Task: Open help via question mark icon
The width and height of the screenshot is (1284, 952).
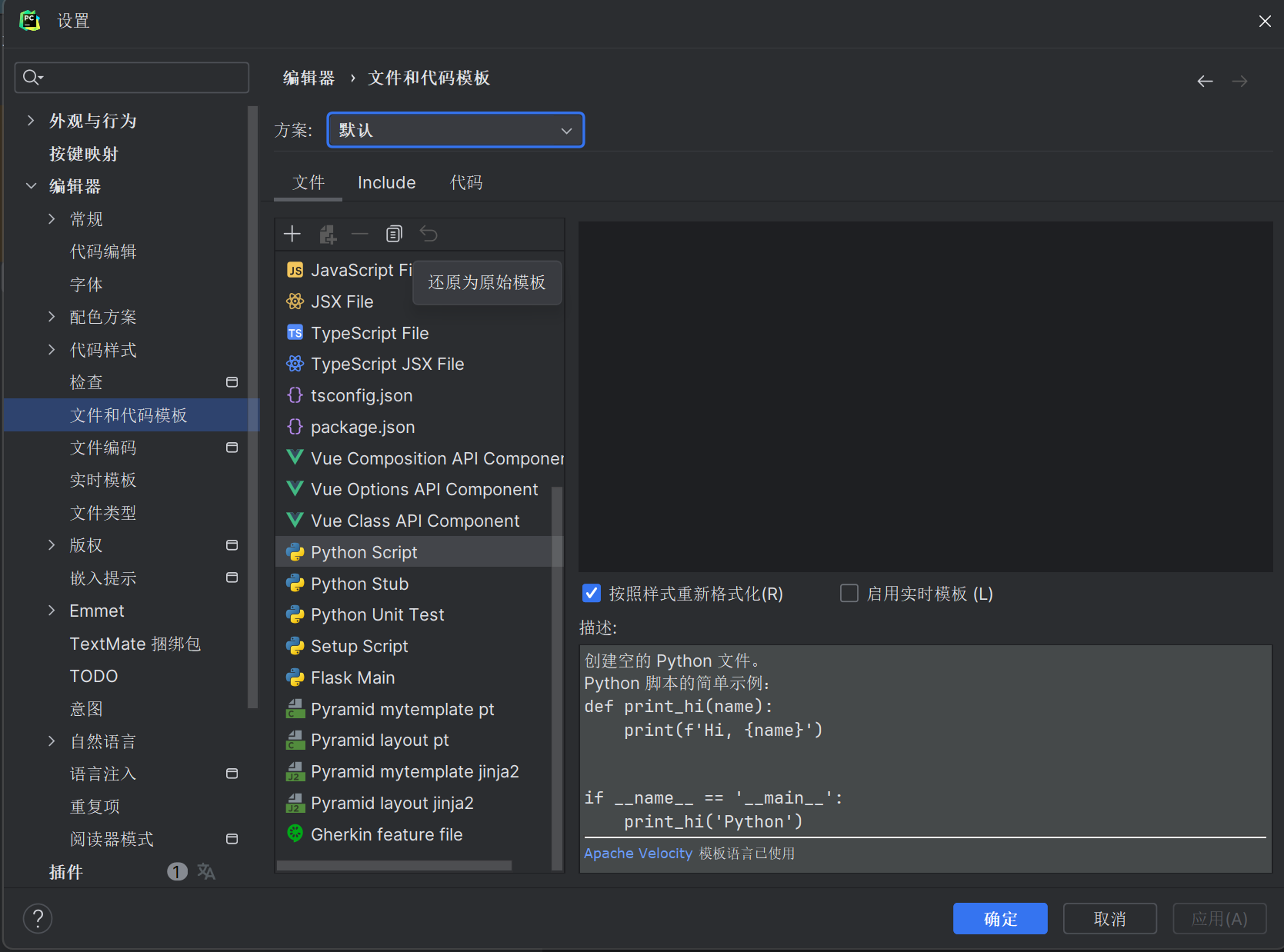Action: point(37,918)
